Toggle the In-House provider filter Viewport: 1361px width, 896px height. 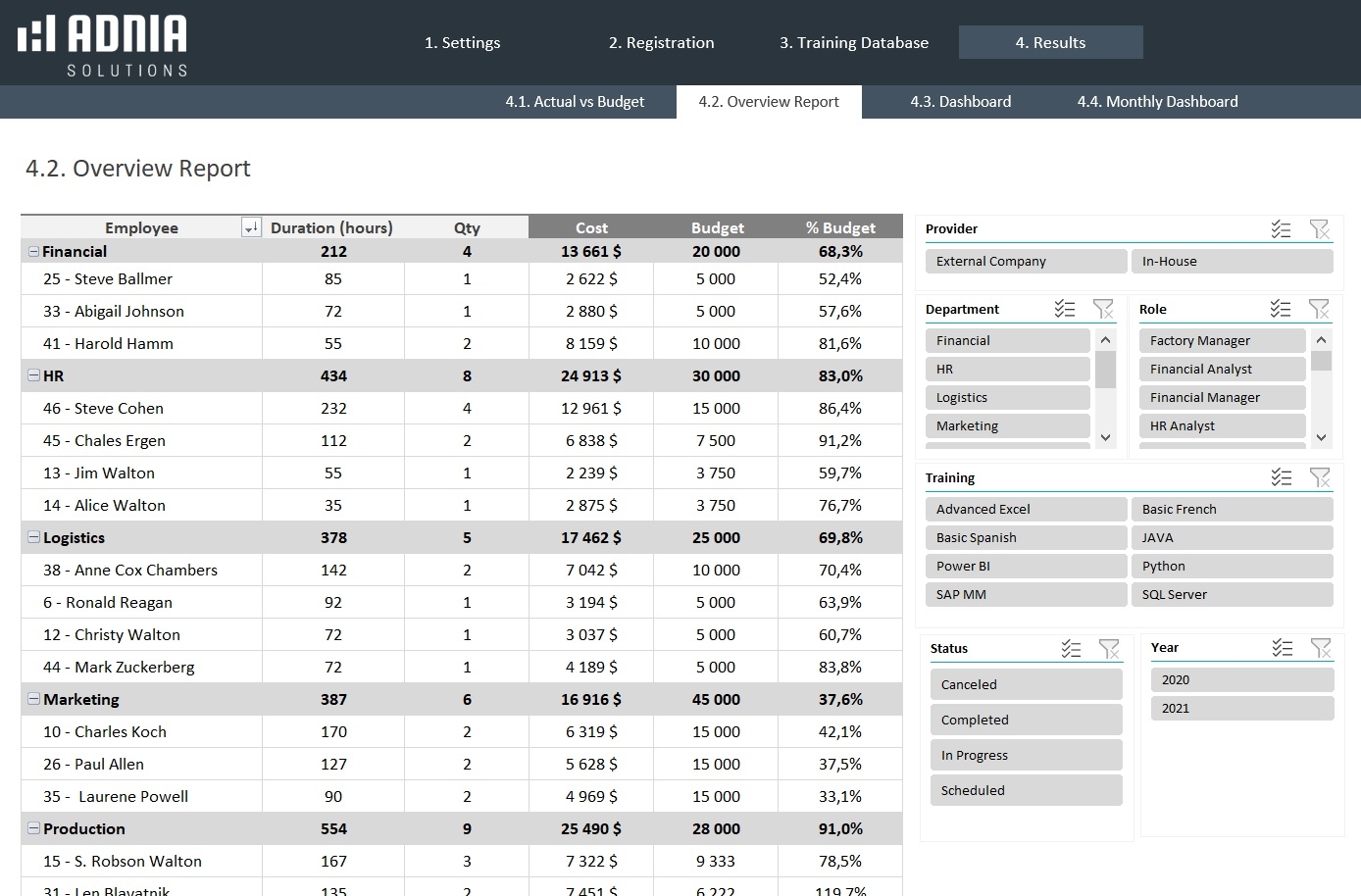1233,261
